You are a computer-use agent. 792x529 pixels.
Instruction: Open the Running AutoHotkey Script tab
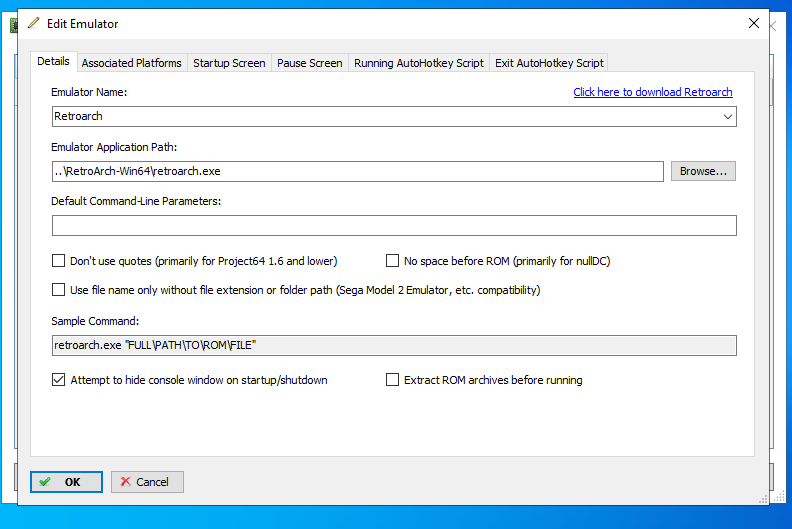click(x=419, y=63)
